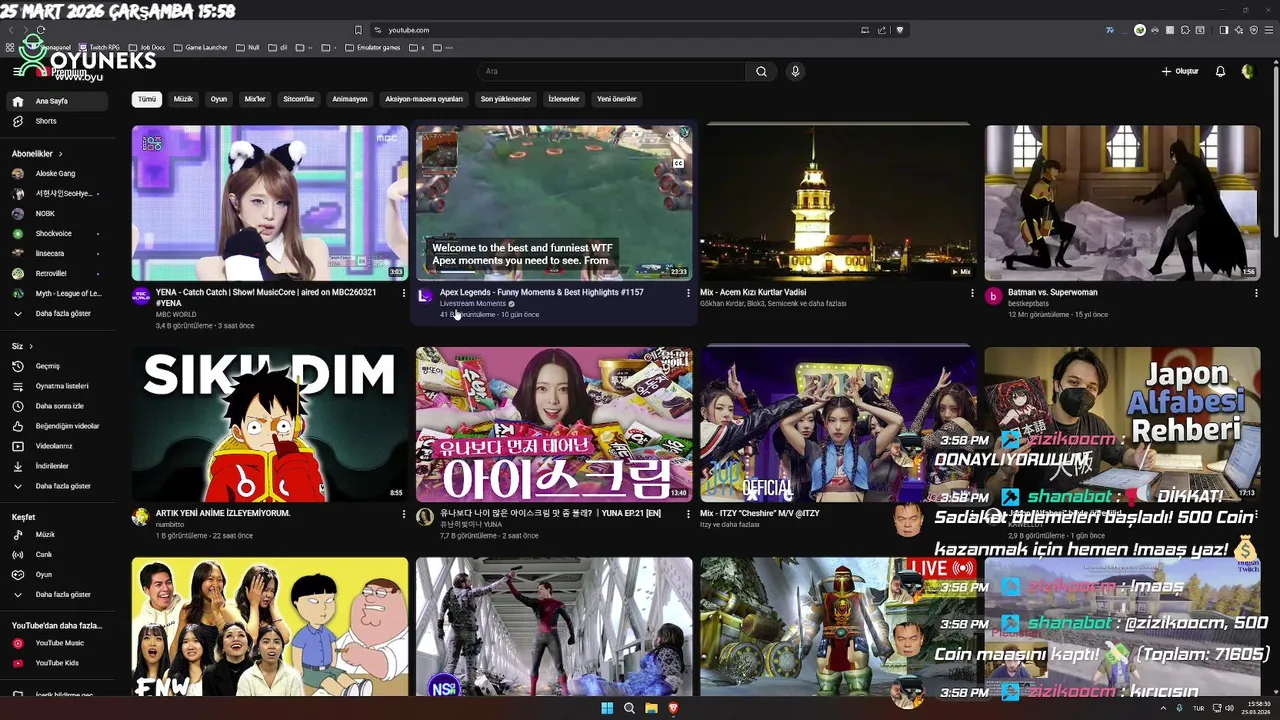
Task: Open YouTube Kids link
Action: [57, 663]
